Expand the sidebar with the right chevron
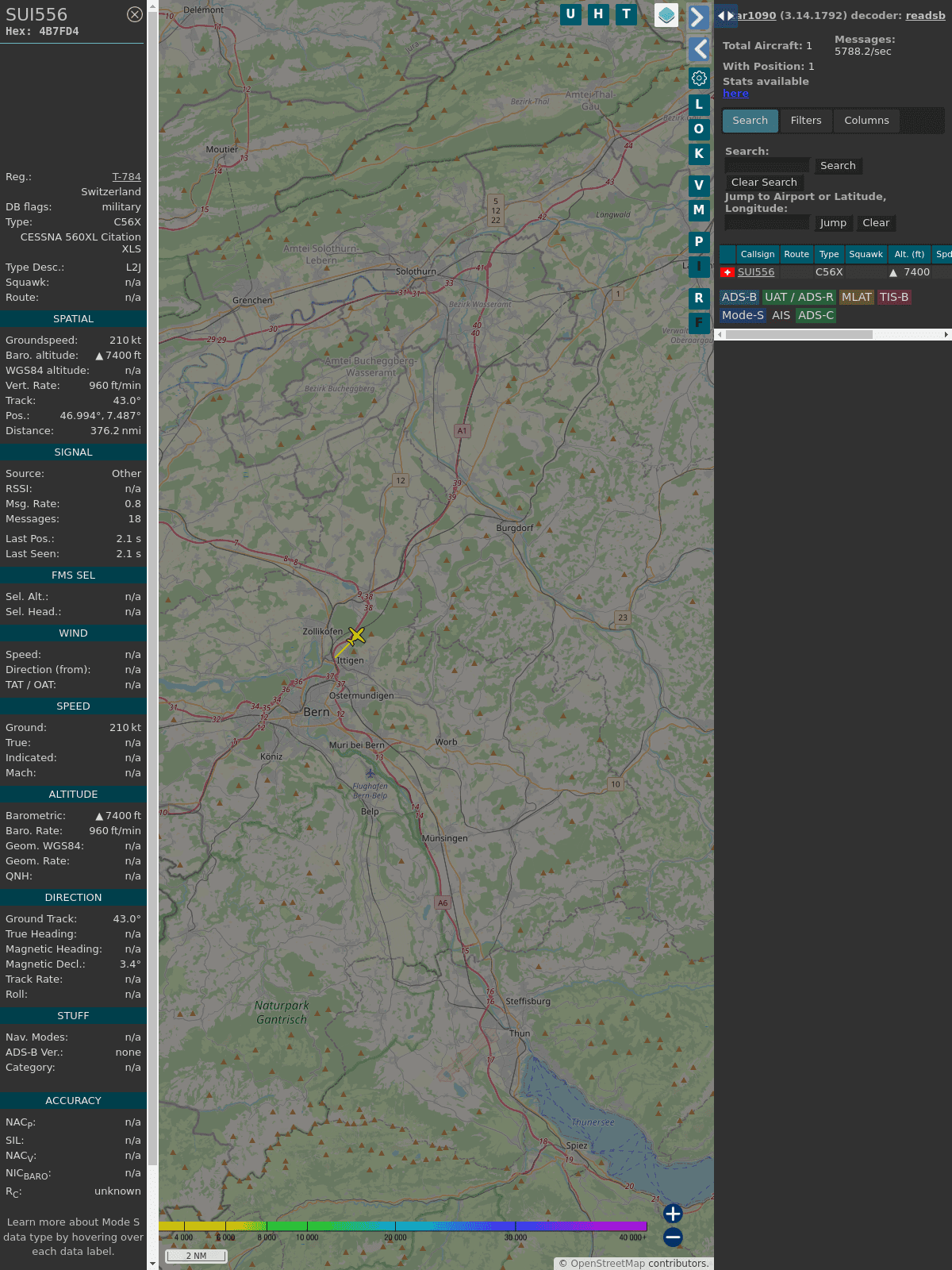The width and height of the screenshot is (952, 1270). tap(698, 17)
